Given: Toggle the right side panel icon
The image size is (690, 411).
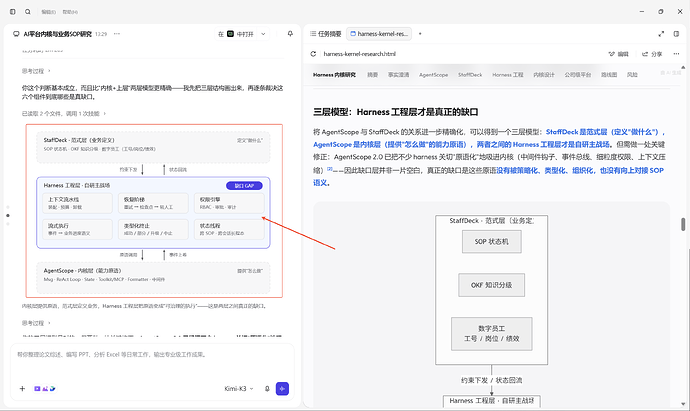Looking at the screenshot, I should pyautogui.click(x=676, y=34).
